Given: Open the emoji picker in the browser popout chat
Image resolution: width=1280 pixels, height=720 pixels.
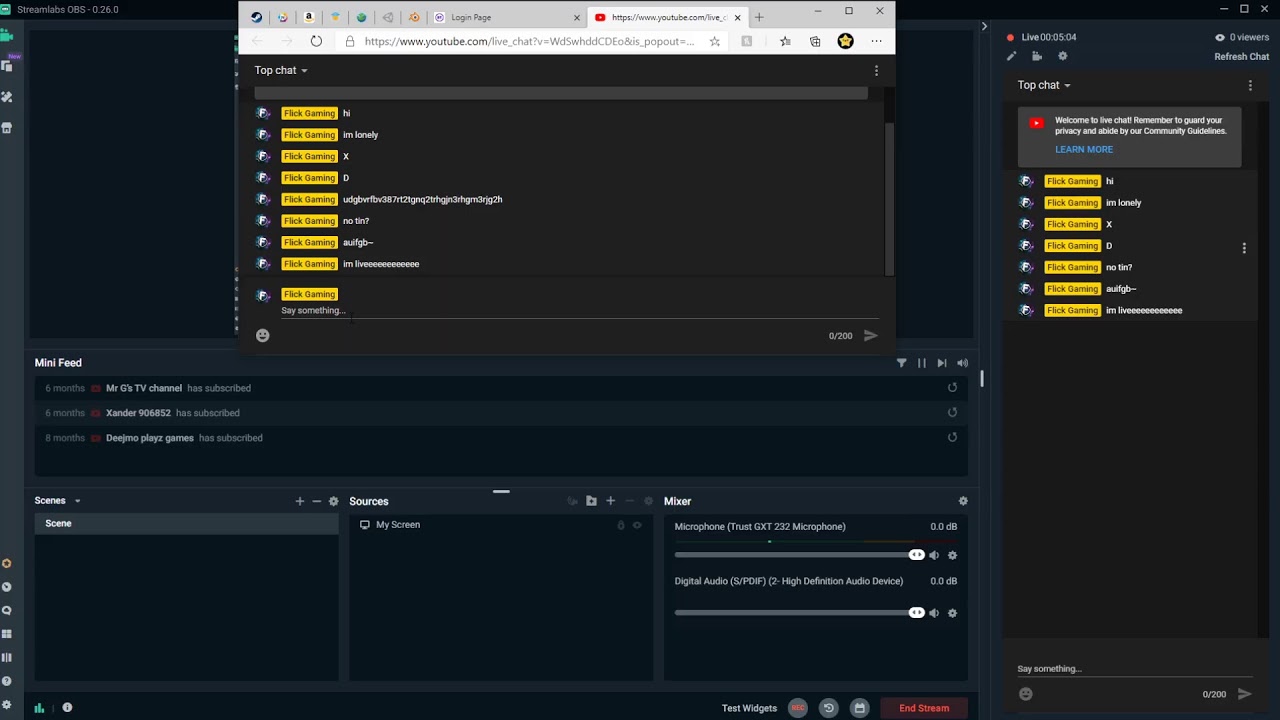Looking at the screenshot, I should point(262,336).
